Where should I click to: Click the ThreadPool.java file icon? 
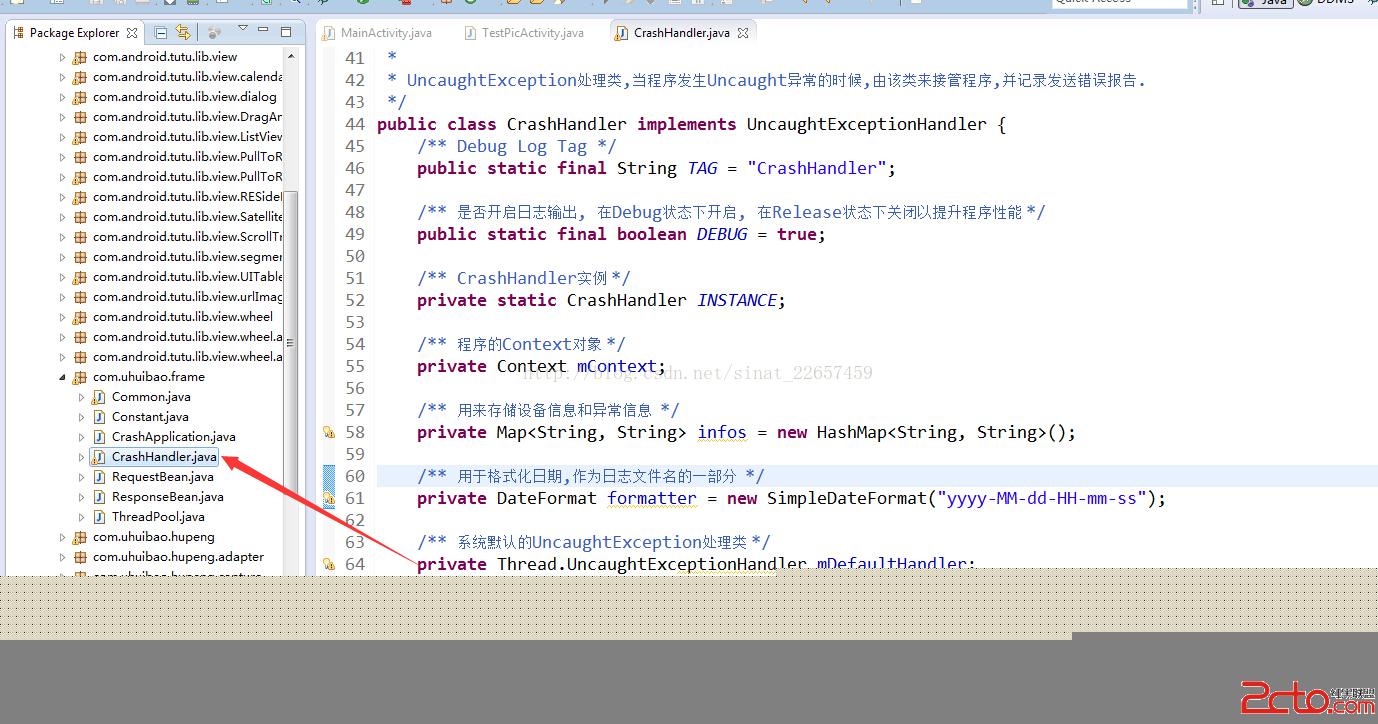[99, 517]
